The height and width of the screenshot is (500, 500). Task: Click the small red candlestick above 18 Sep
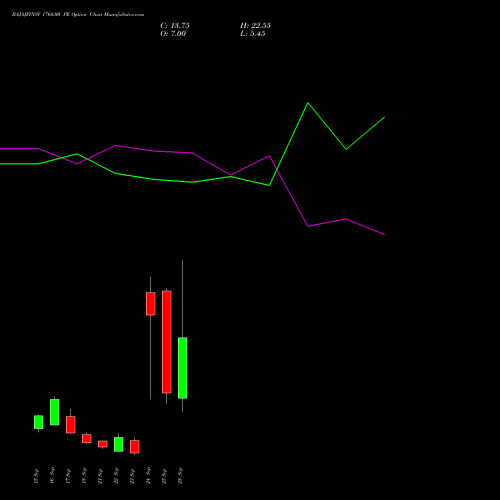[87, 438]
